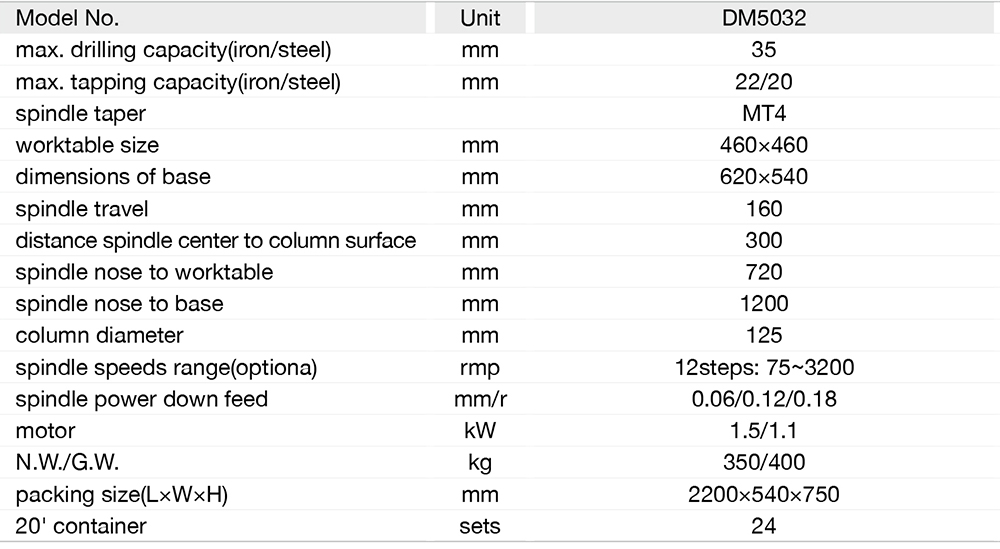The width and height of the screenshot is (1000, 549).
Task: Select spindle nose to worktable value 720
Action: click(x=764, y=272)
